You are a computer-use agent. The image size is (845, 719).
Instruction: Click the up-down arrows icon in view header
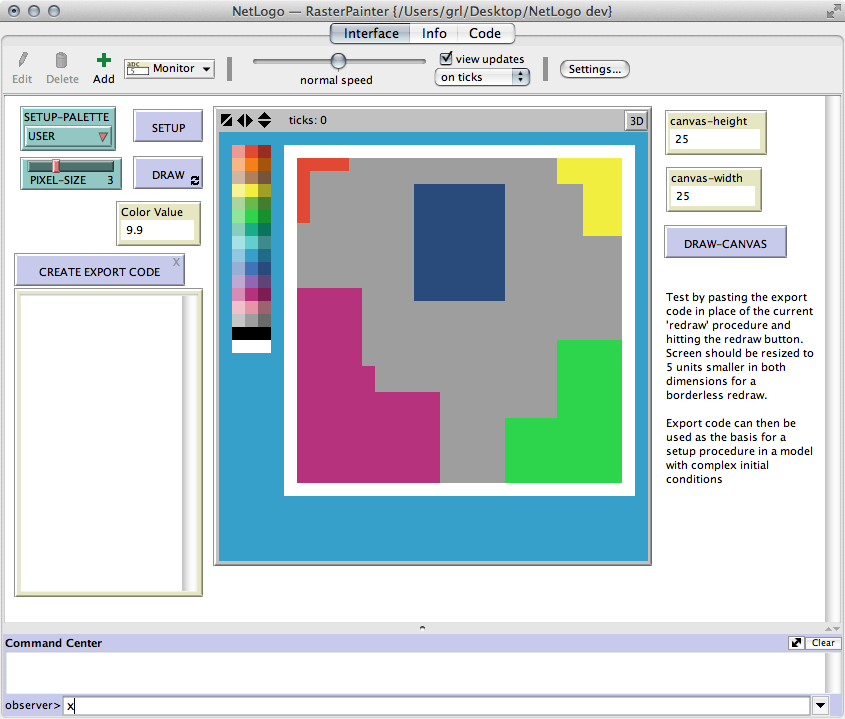[x=264, y=120]
